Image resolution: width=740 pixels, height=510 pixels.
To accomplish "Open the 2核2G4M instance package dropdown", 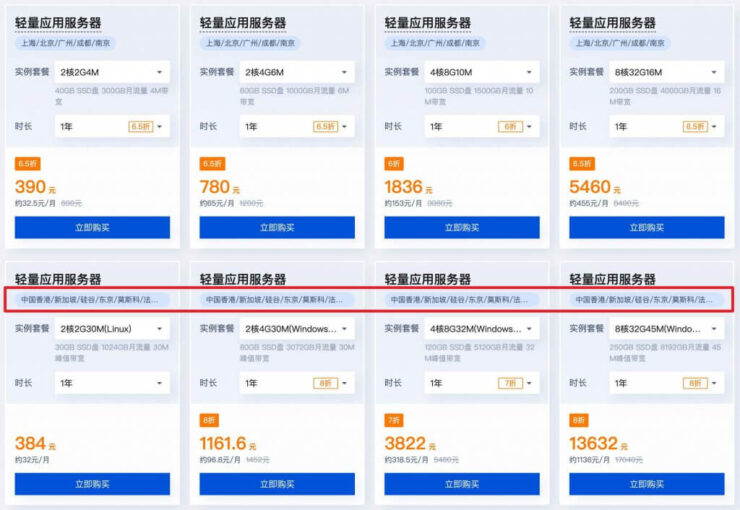I will 112,72.
